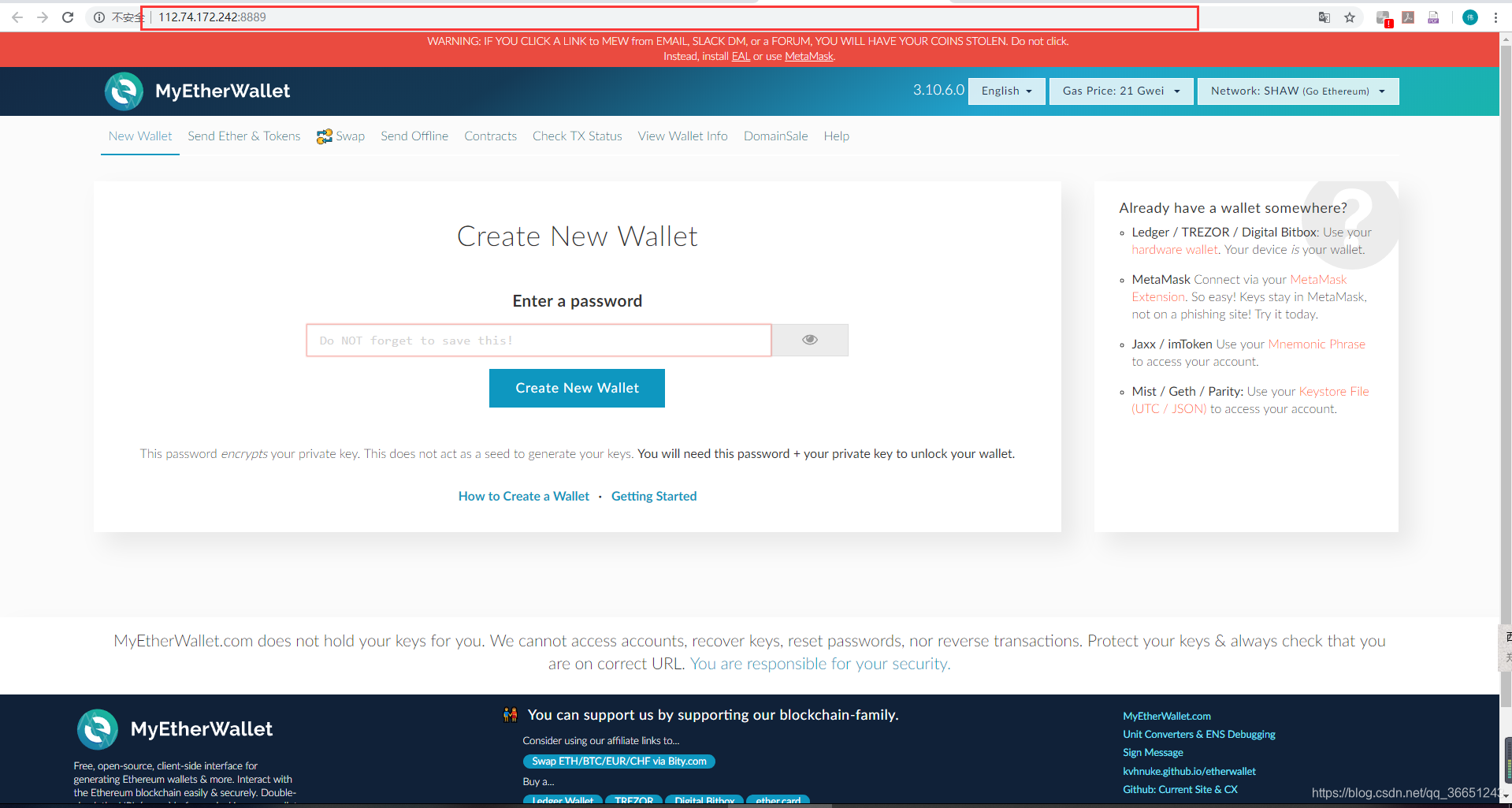Open the Help tab
This screenshot has width=1512, height=808.
pos(837,136)
